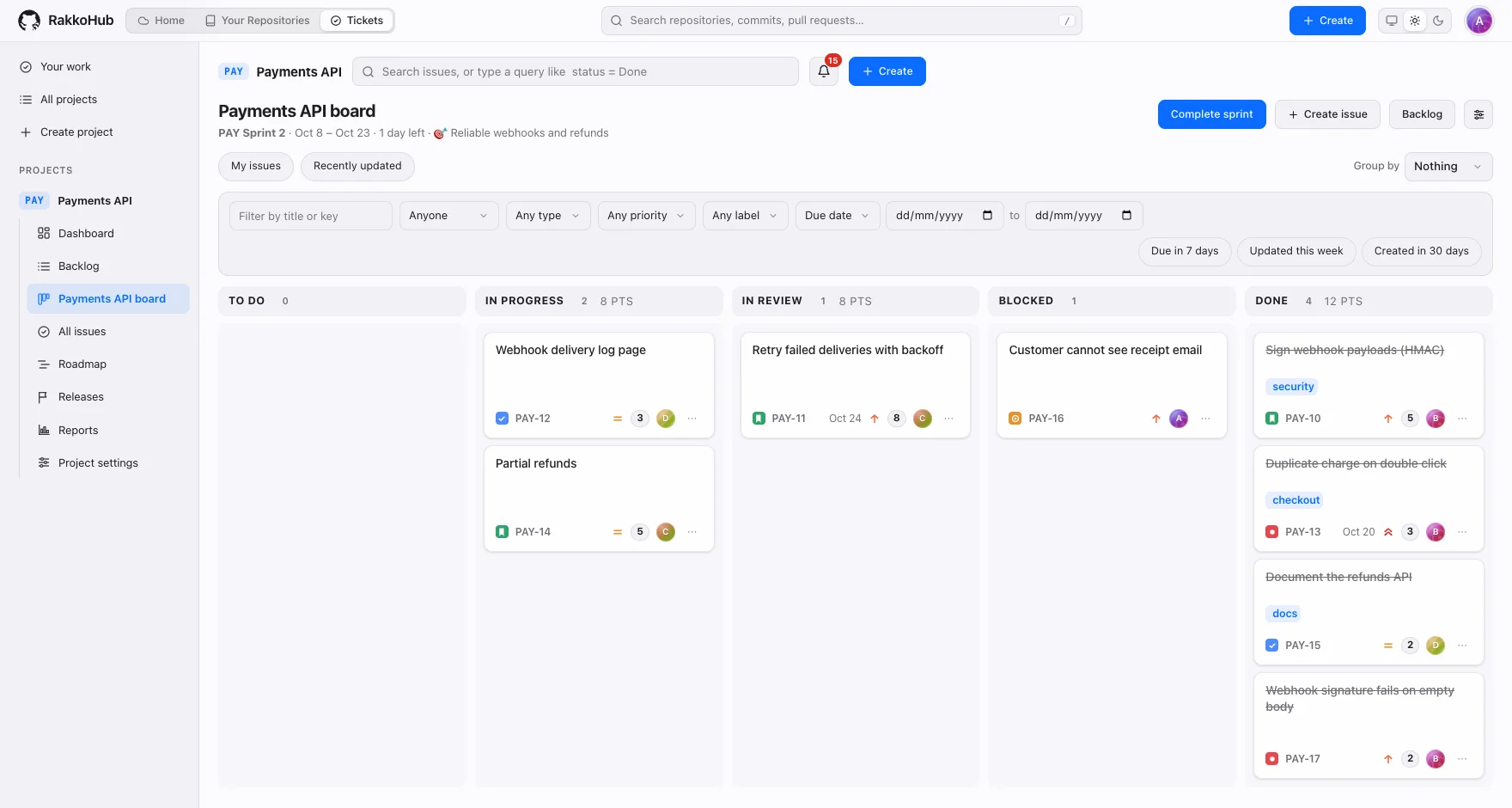The image size is (1512, 808).
Task: Open more options on PAY-15 card
Action: coord(1462,646)
